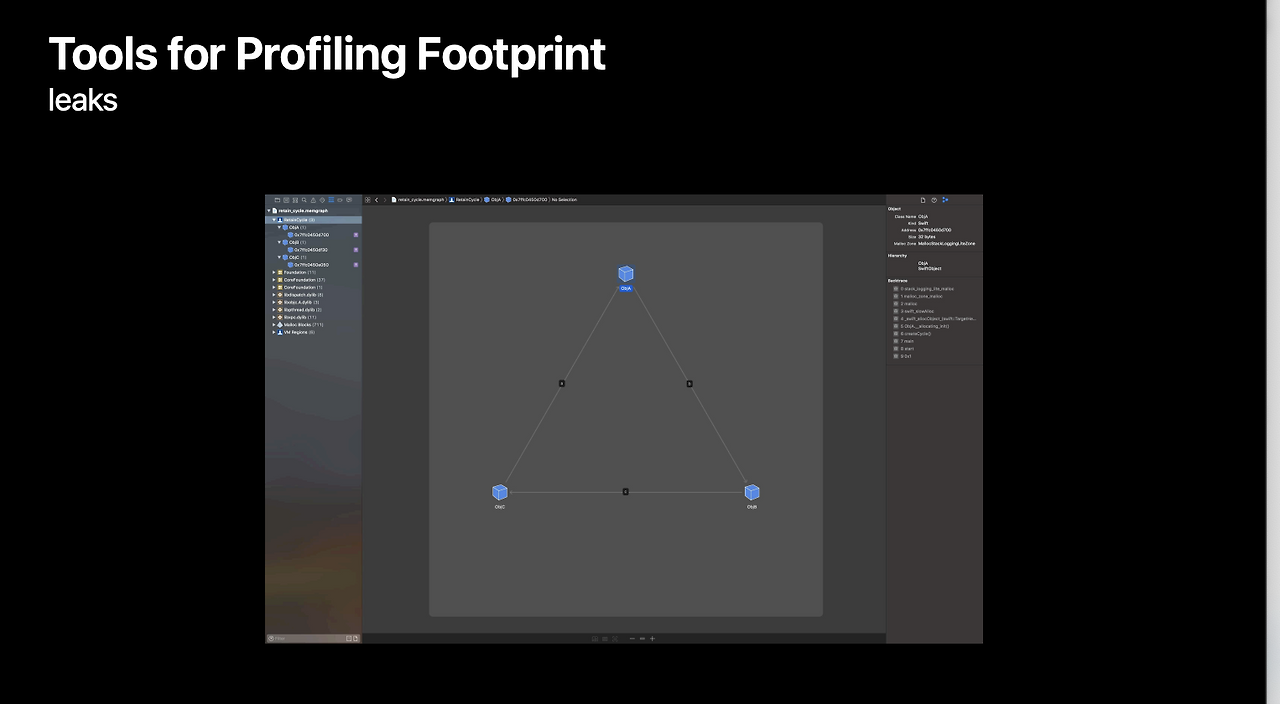The image size is (1280, 704).
Task: Expand the VM Regions group
Action: click(274, 332)
